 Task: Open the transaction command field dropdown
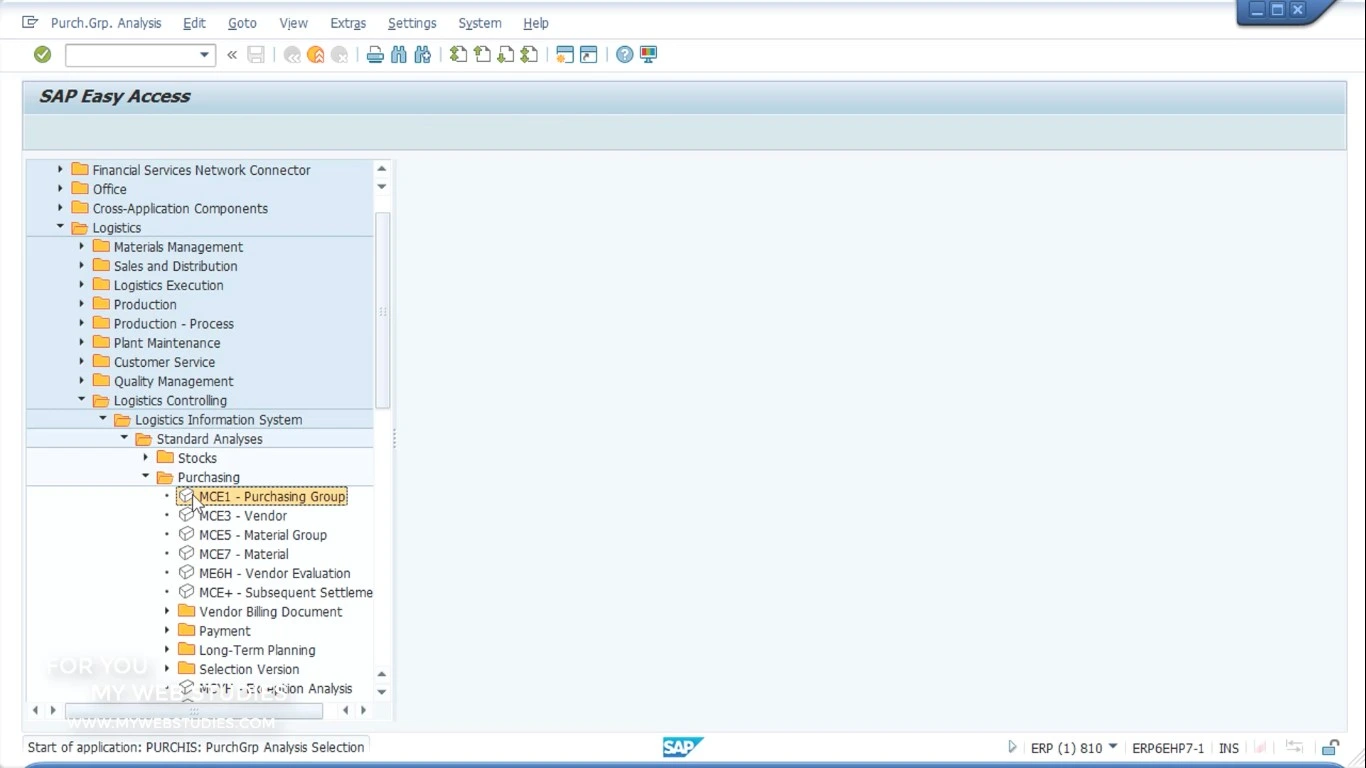(x=204, y=55)
